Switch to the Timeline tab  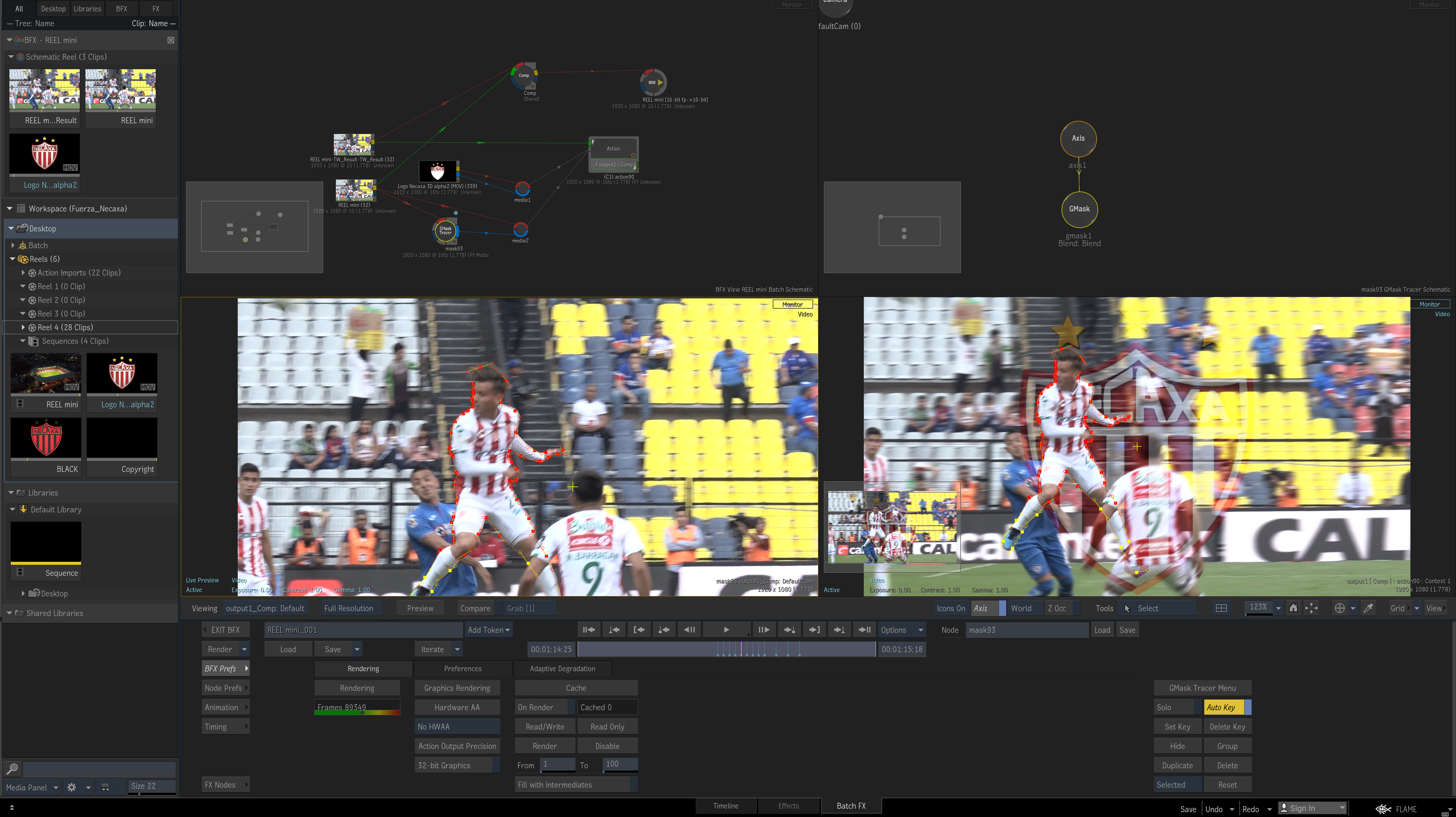coord(725,806)
